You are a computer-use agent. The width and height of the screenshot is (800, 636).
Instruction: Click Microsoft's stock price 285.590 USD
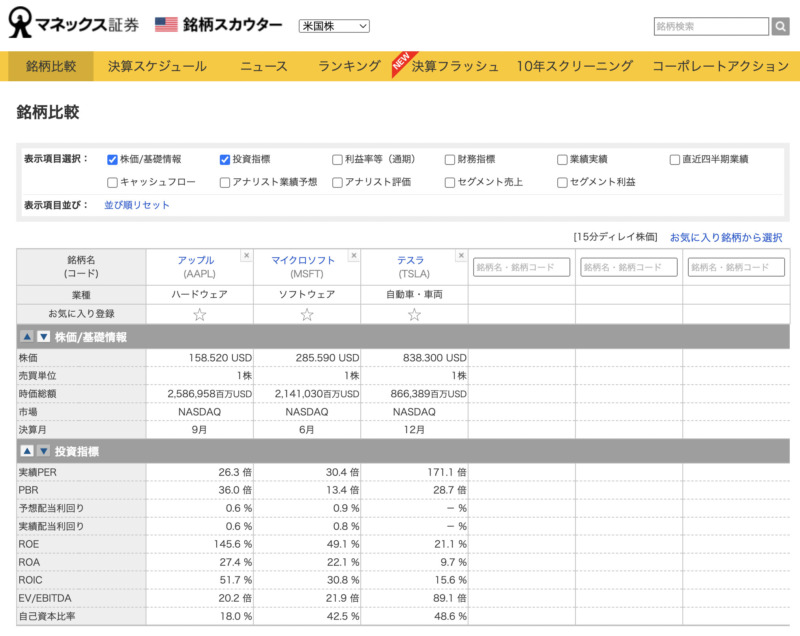pos(328,358)
